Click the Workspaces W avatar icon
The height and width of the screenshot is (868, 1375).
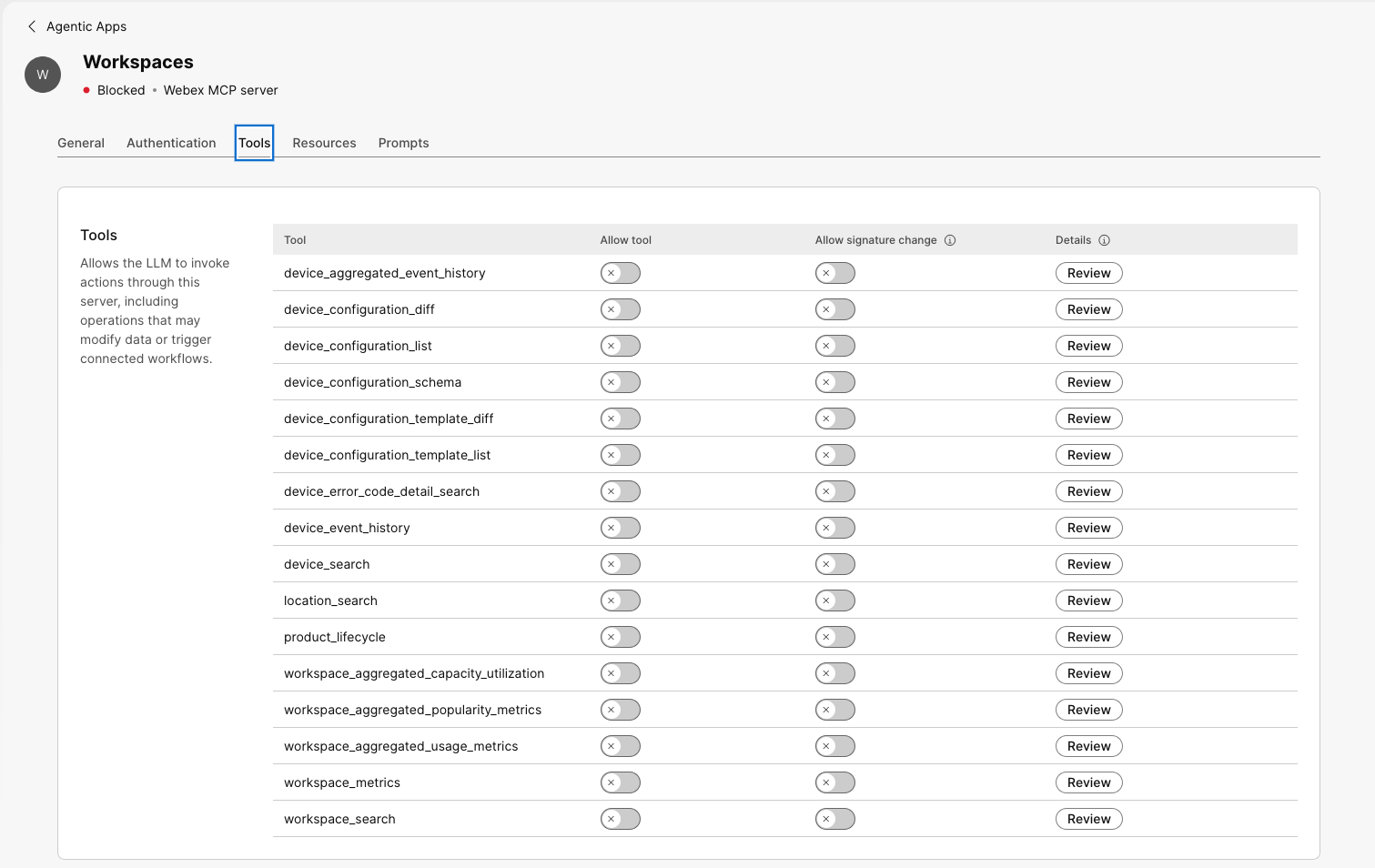pos(43,75)
